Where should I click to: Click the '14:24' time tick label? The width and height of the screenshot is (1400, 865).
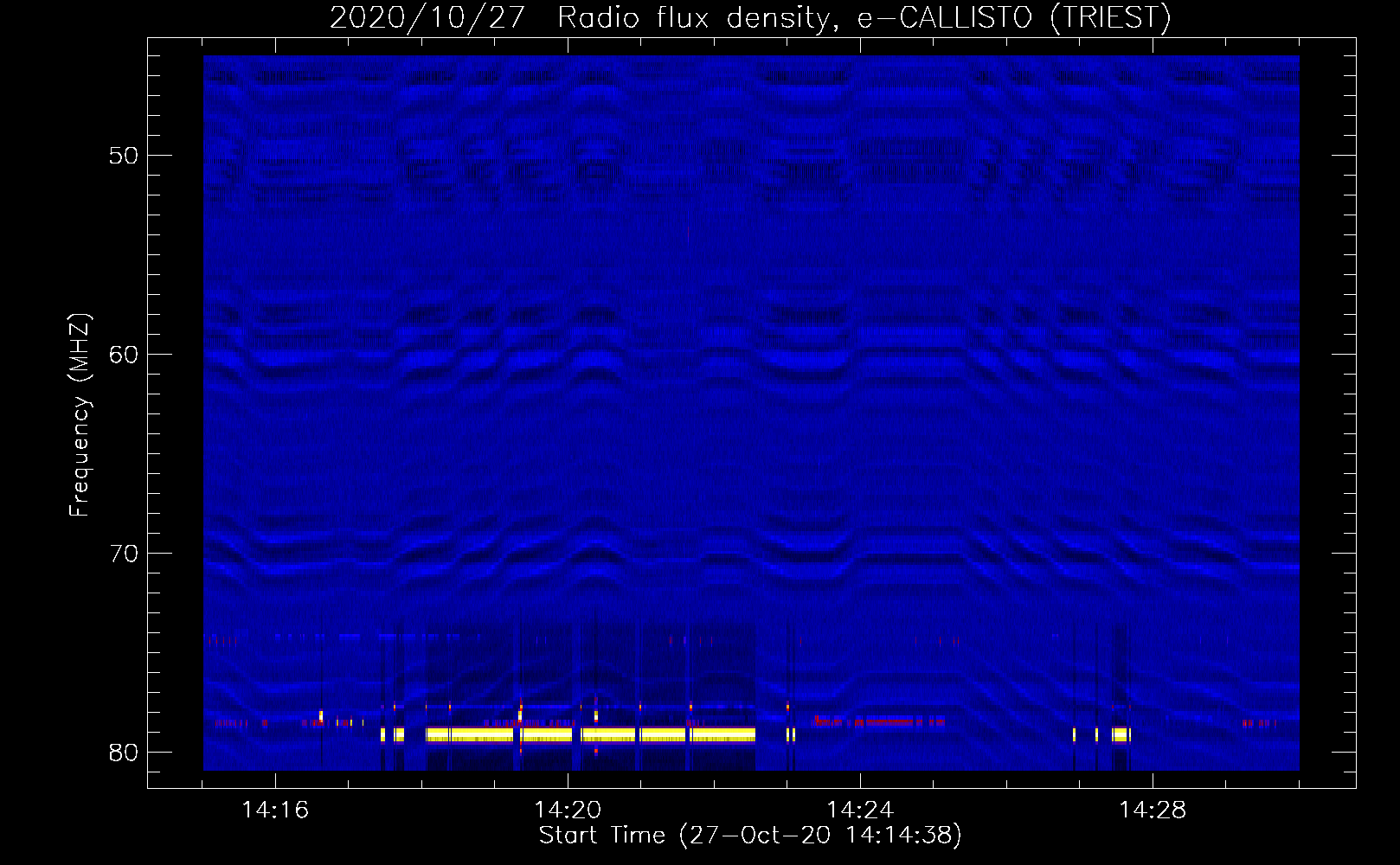(860, 810)
